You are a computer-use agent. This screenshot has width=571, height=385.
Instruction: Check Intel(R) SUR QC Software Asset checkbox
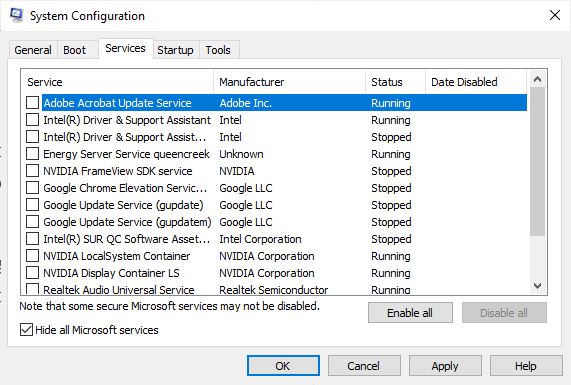point(32,239)
